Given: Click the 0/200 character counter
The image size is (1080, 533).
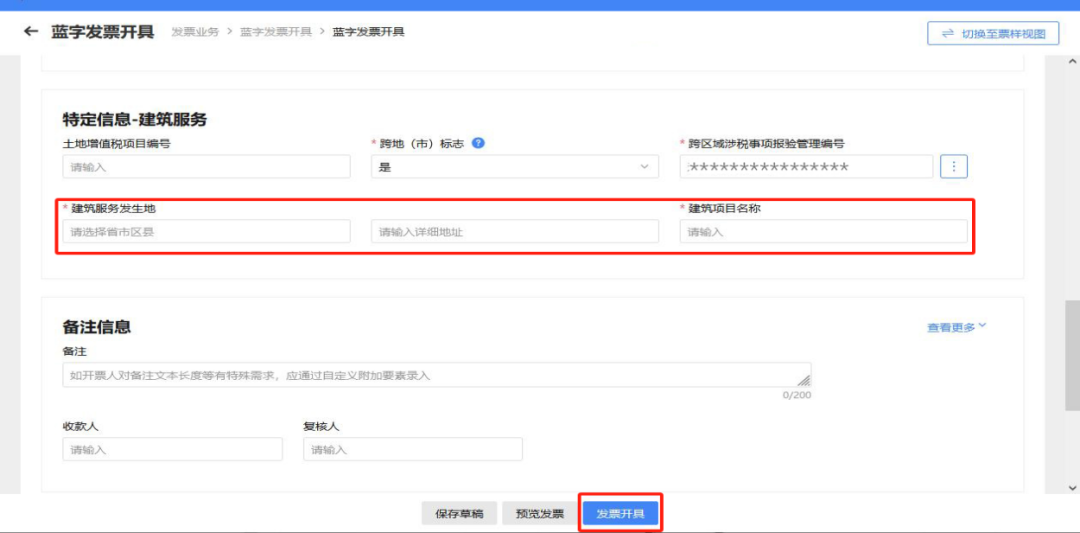Looking at the screenshot, I should click(796, 395).
